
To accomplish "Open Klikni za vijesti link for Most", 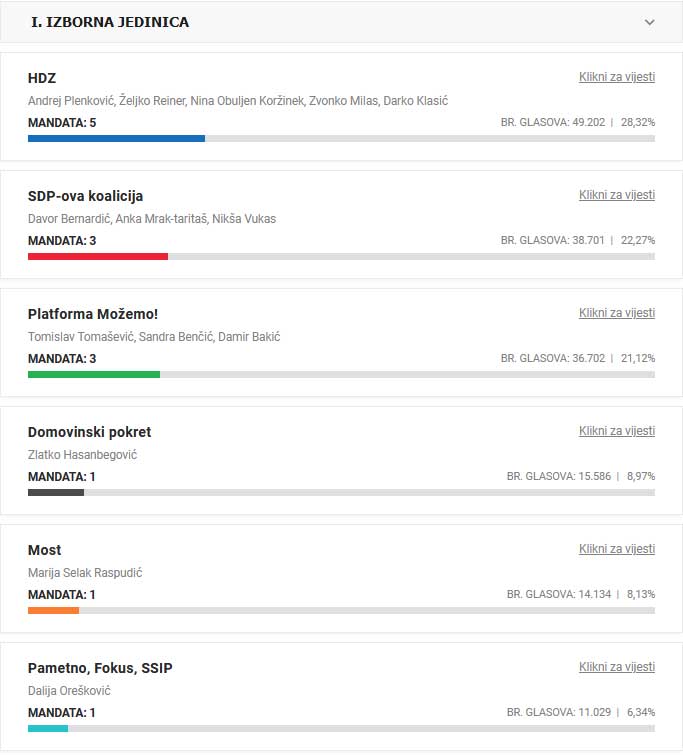I will 616,549.
